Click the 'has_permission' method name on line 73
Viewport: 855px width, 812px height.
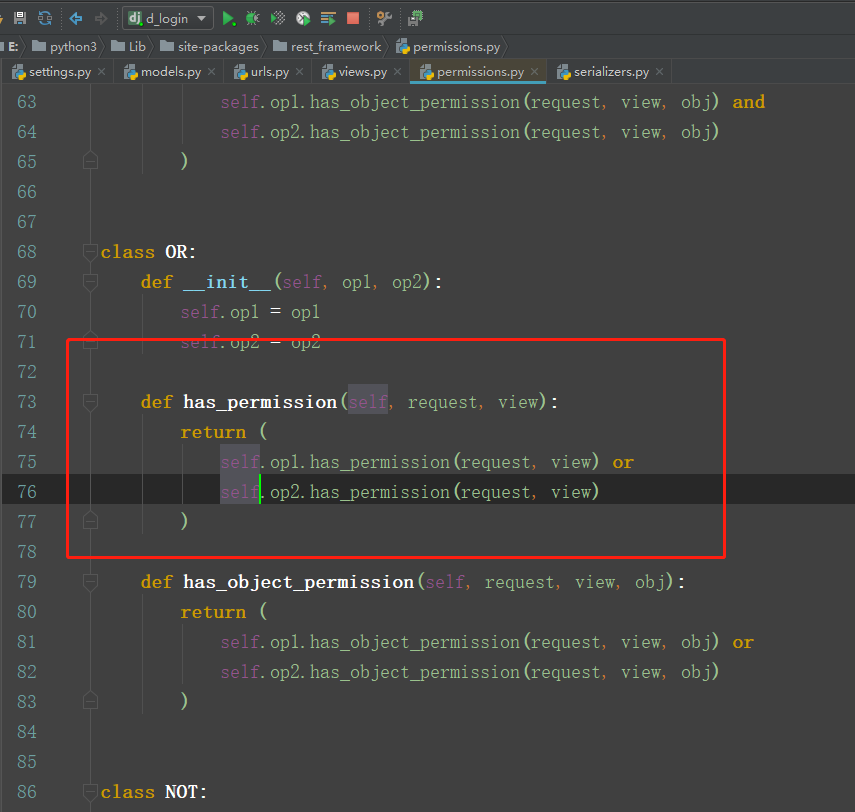click(260, 402)
